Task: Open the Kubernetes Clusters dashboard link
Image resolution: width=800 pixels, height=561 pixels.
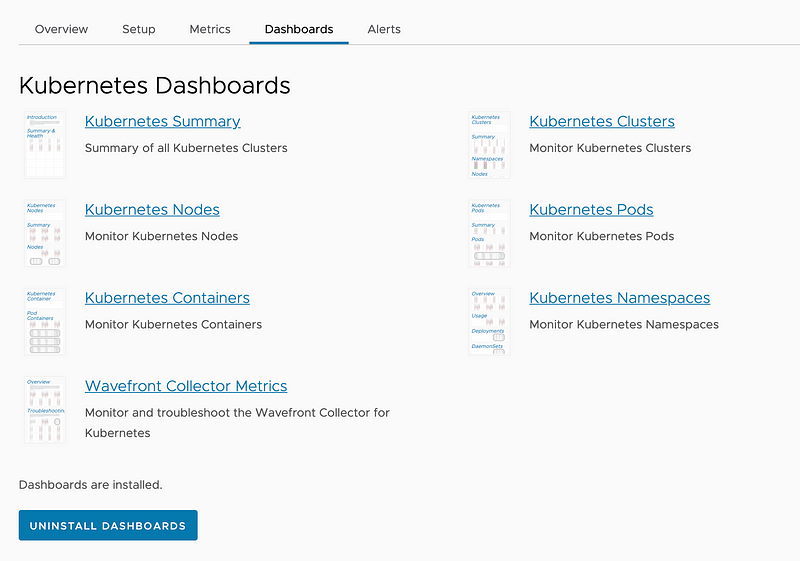Action: pyautogui.click(x=602, y=121)
